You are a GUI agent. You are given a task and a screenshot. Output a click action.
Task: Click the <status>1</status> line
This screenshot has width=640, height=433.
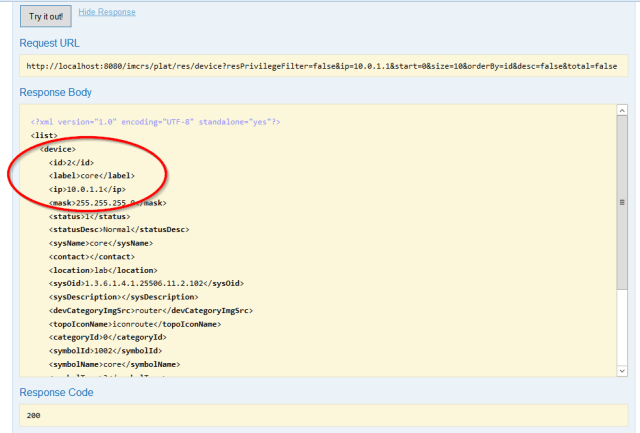click(x=90, y=216)
